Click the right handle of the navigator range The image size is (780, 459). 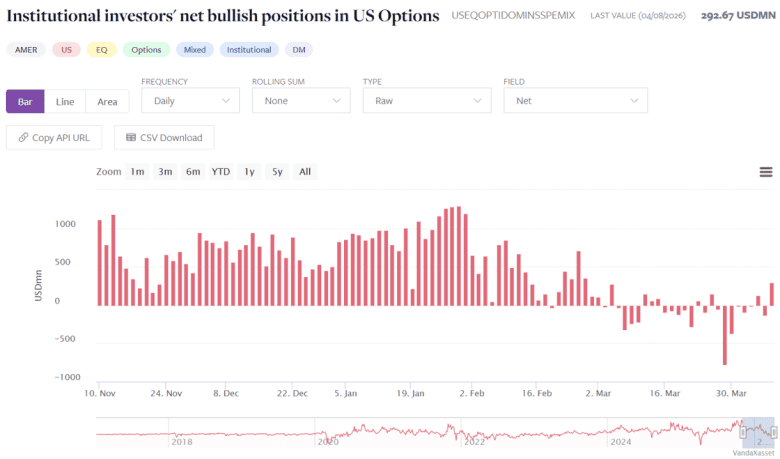(x=774, y=431)
